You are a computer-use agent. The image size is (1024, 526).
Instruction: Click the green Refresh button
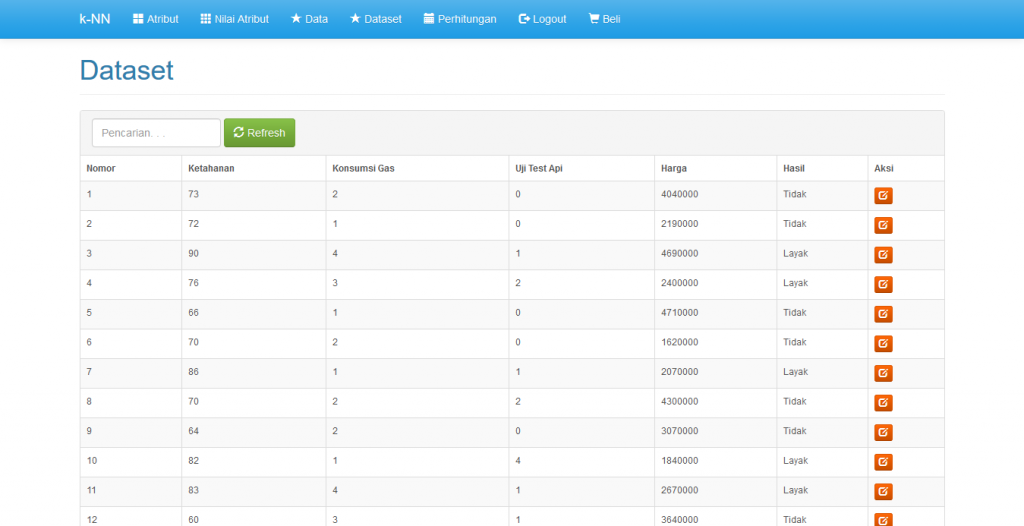coord(259,133)
